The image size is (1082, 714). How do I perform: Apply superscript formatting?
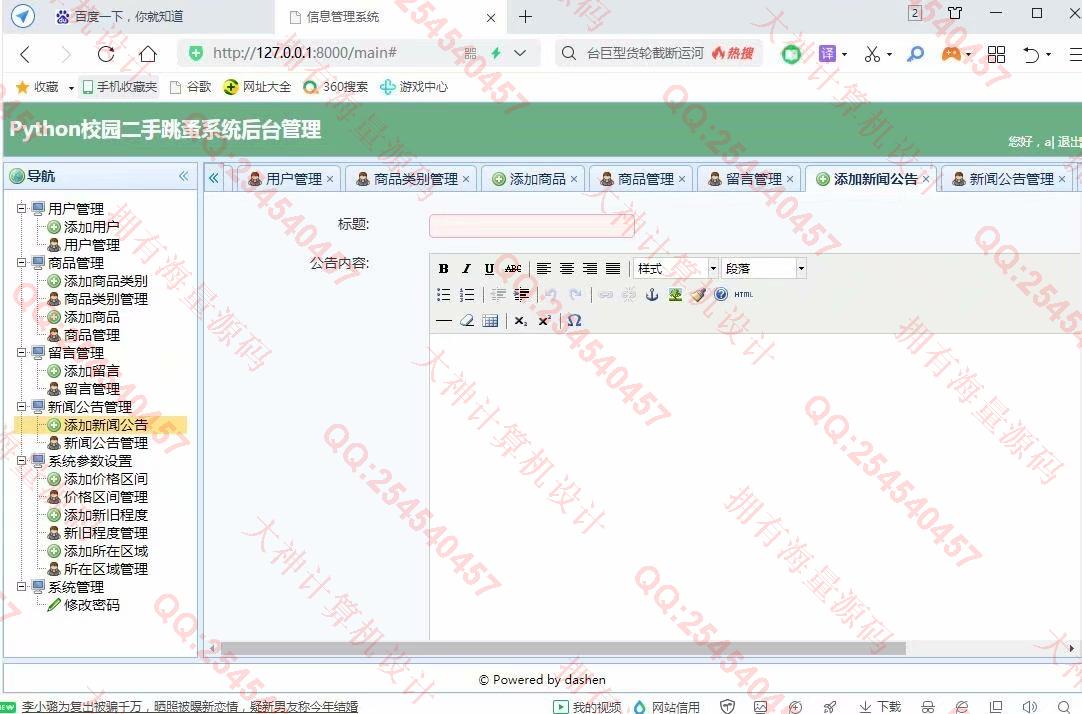tap(544, 321)
